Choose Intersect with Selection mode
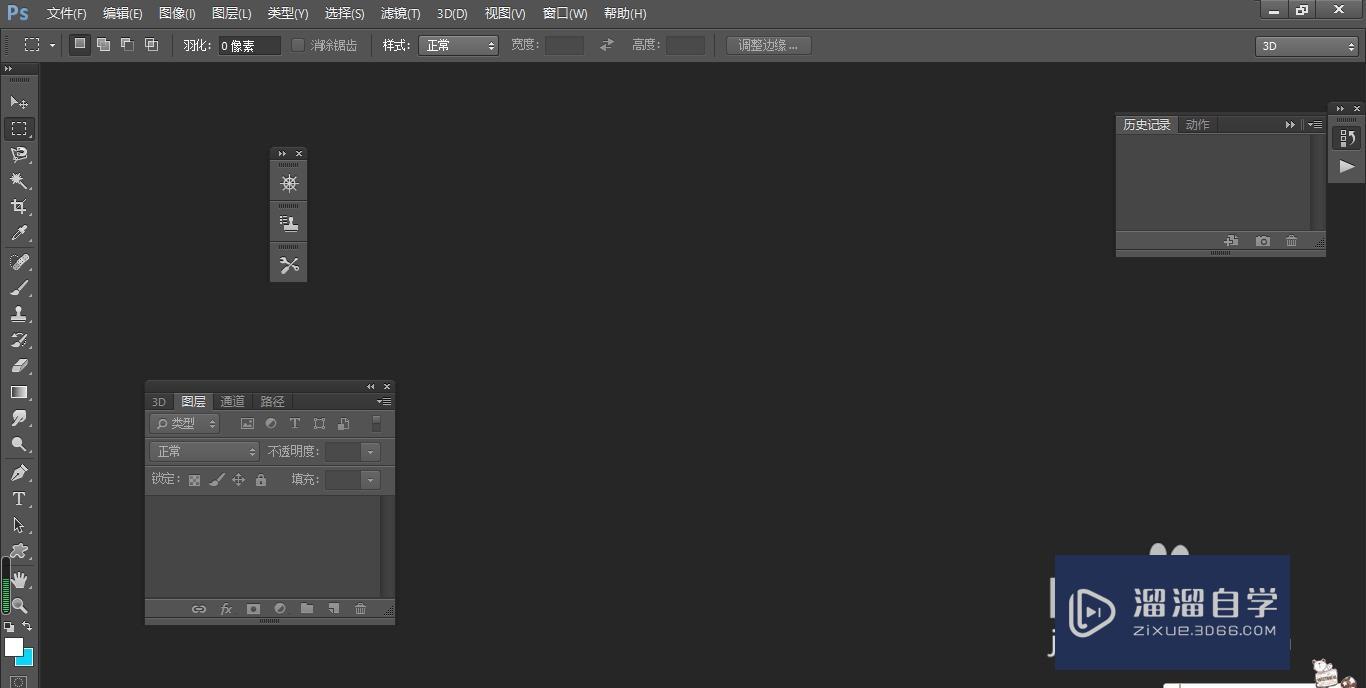1366x688 pixels. click(x=151, y=45)
